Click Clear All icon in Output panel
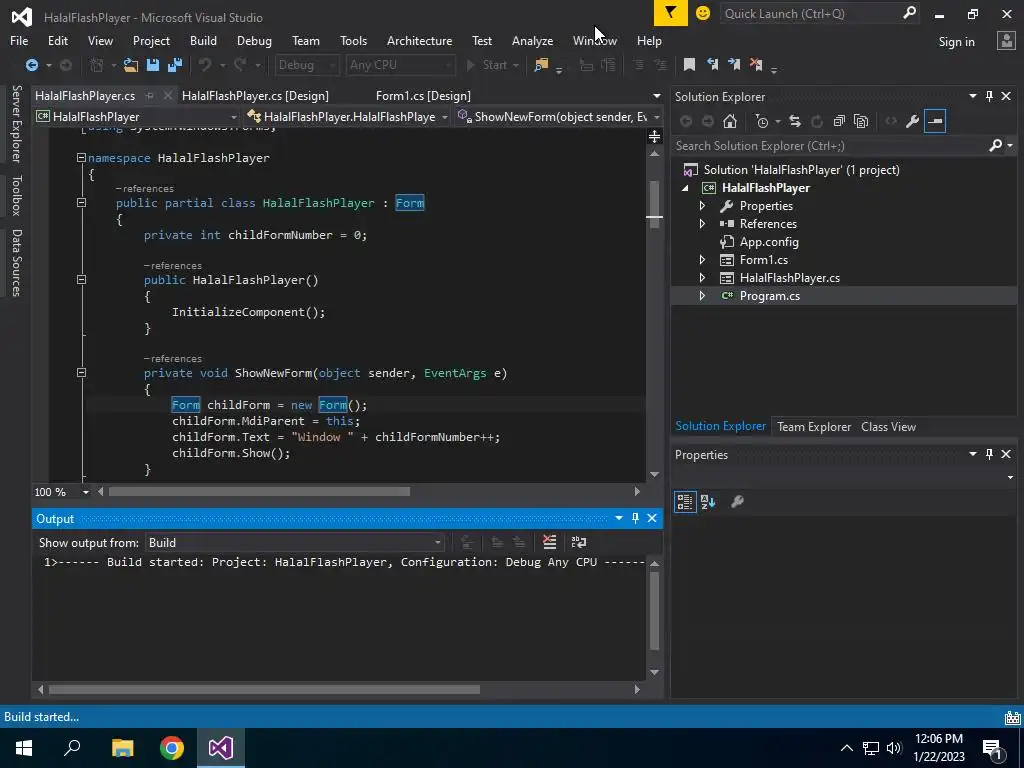Image resolution: width=1024 pixels, height=768 pixels. (549, 542)
